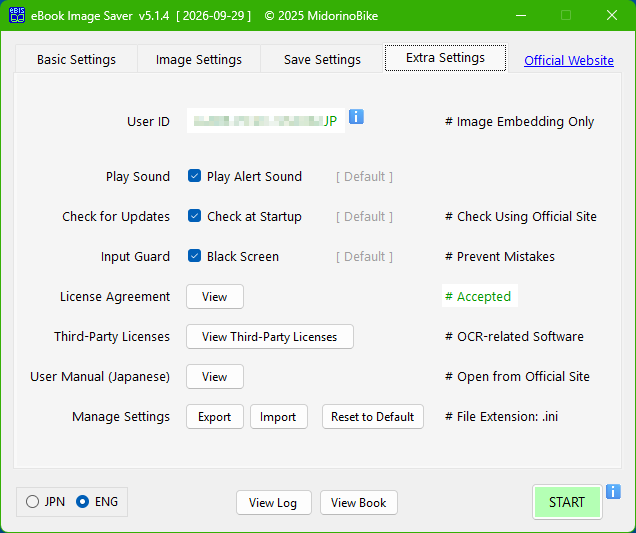Go to the Save Settings tab

pos(322,60)
